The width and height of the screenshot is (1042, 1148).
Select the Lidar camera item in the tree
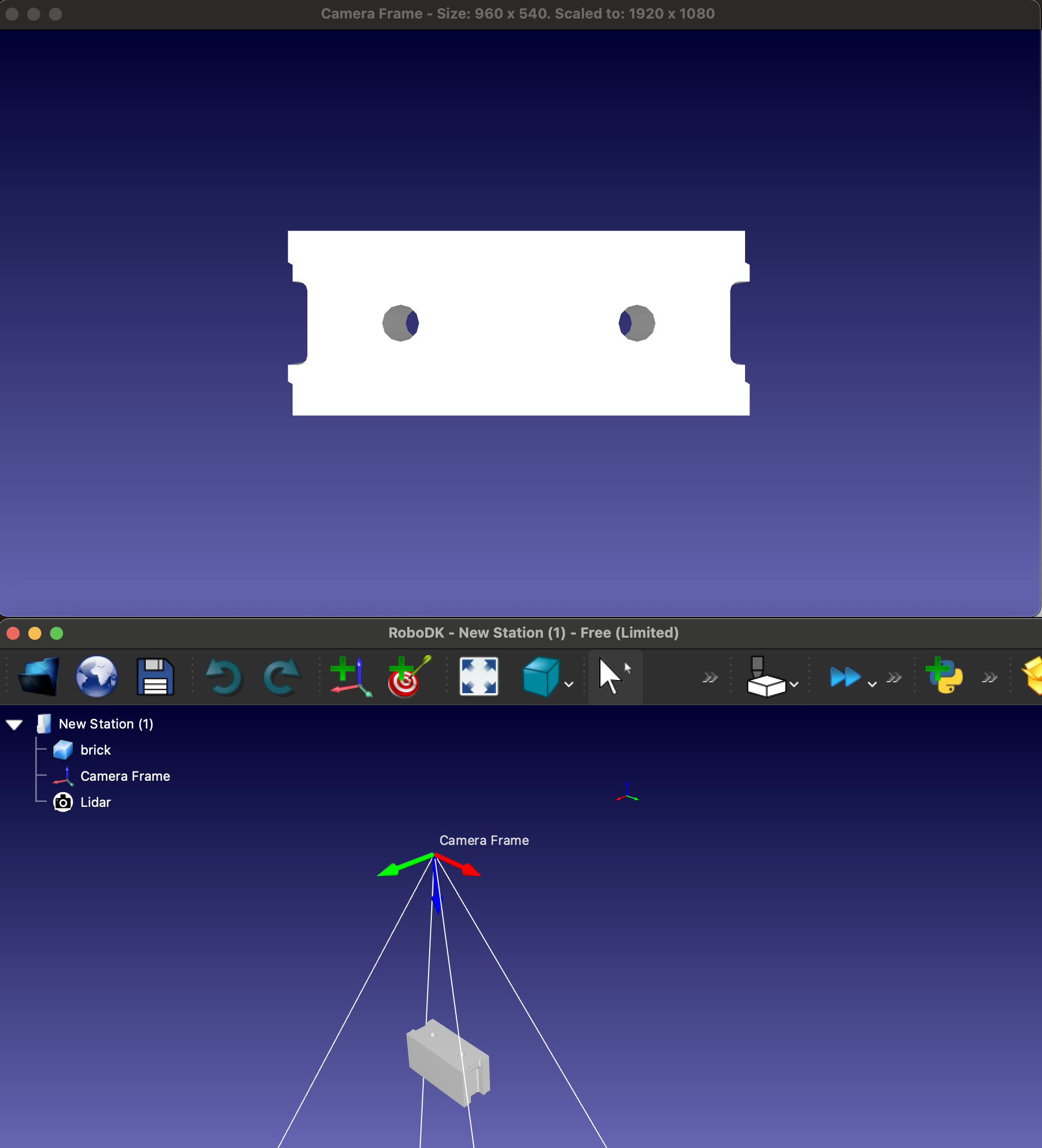click(96, 803)
